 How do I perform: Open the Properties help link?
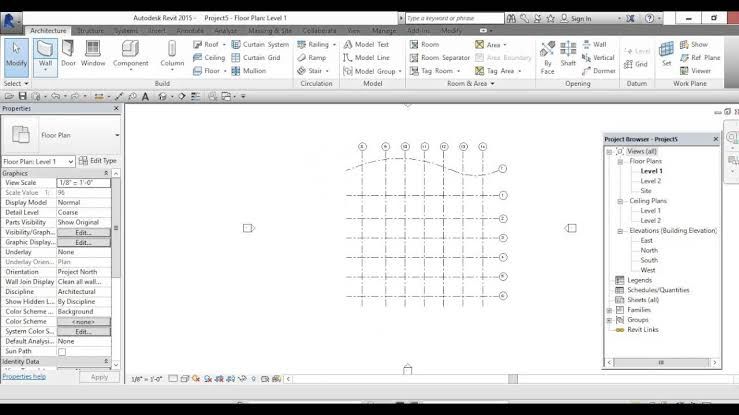click(24, 377)
